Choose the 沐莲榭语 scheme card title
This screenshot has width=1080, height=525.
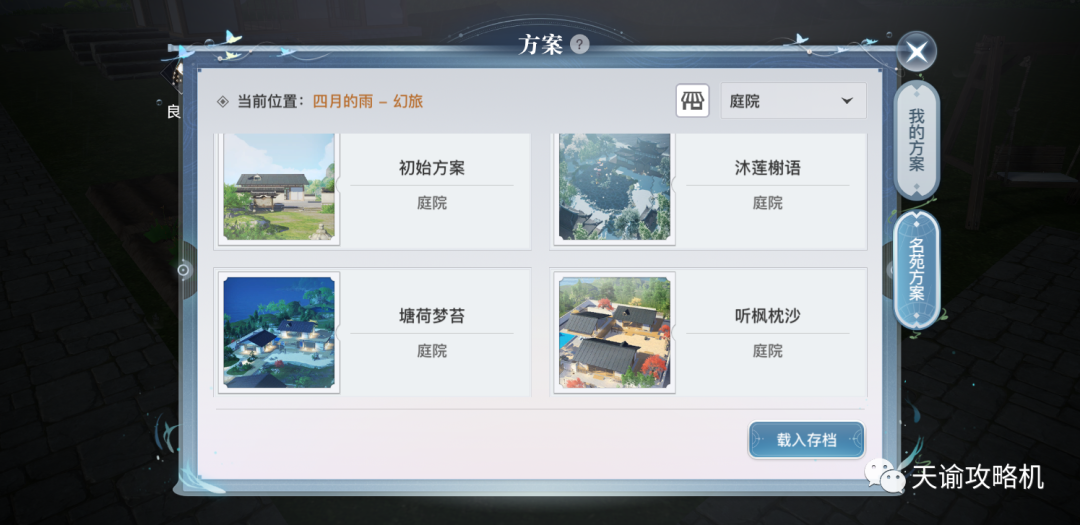[767, 168]
